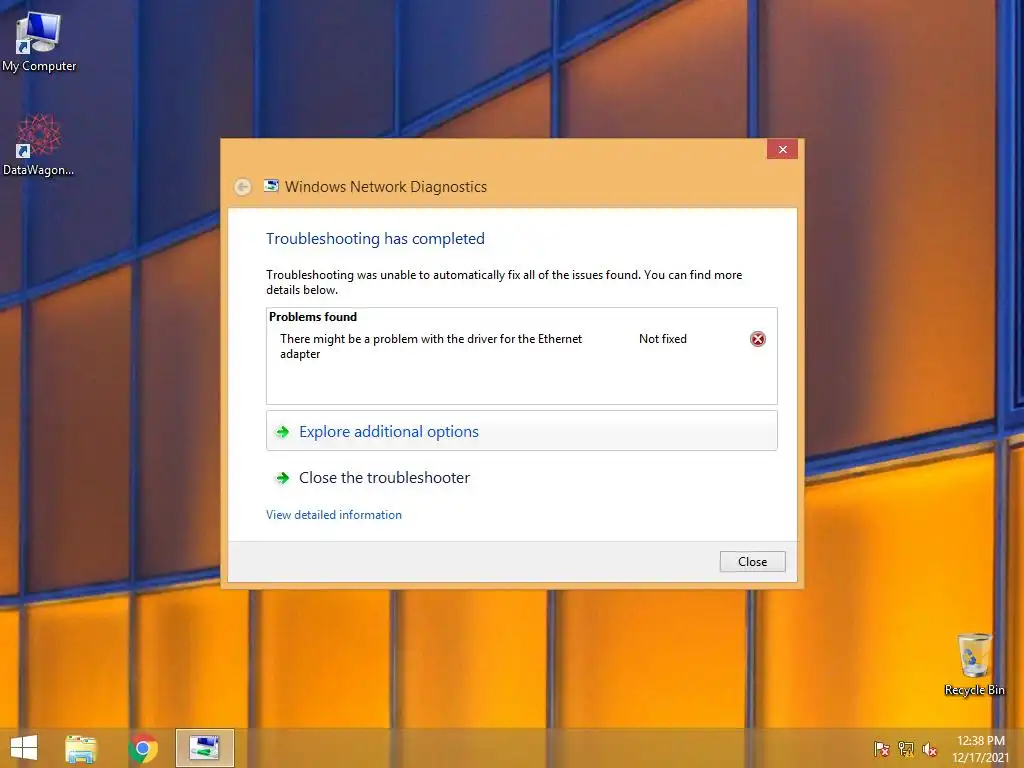Viewport: 1024px width, 768px height.
Task: Click the green arrow beside Explore additional options
Action: coord(282,432)
